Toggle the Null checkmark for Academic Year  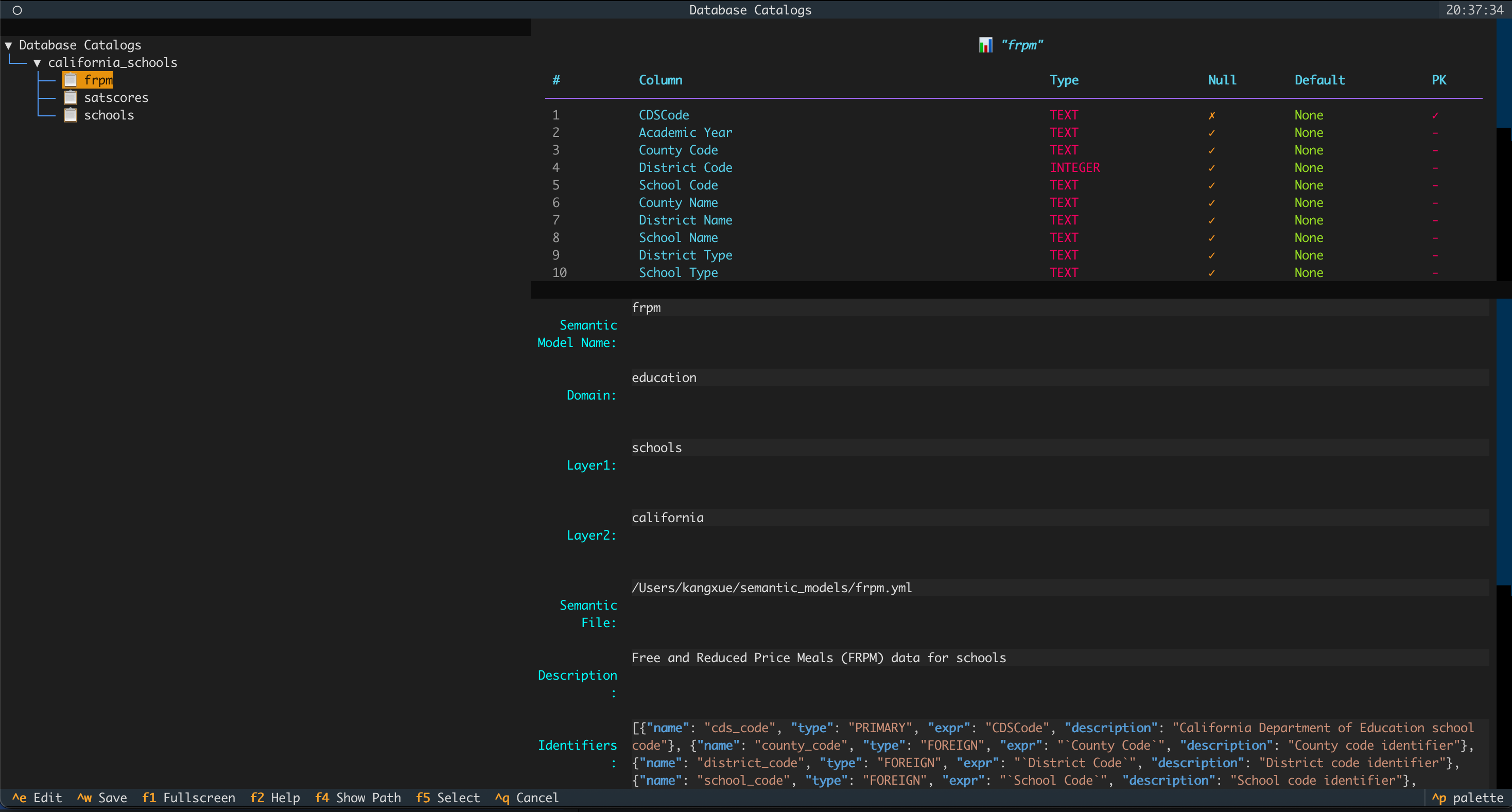pyautogui.click(x=1211, y=133)
